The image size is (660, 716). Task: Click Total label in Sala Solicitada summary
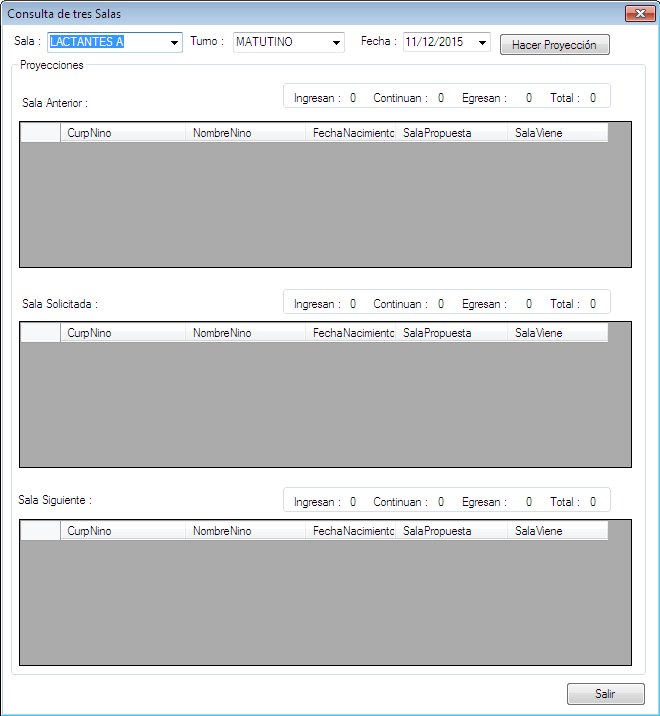pos(565,304)
